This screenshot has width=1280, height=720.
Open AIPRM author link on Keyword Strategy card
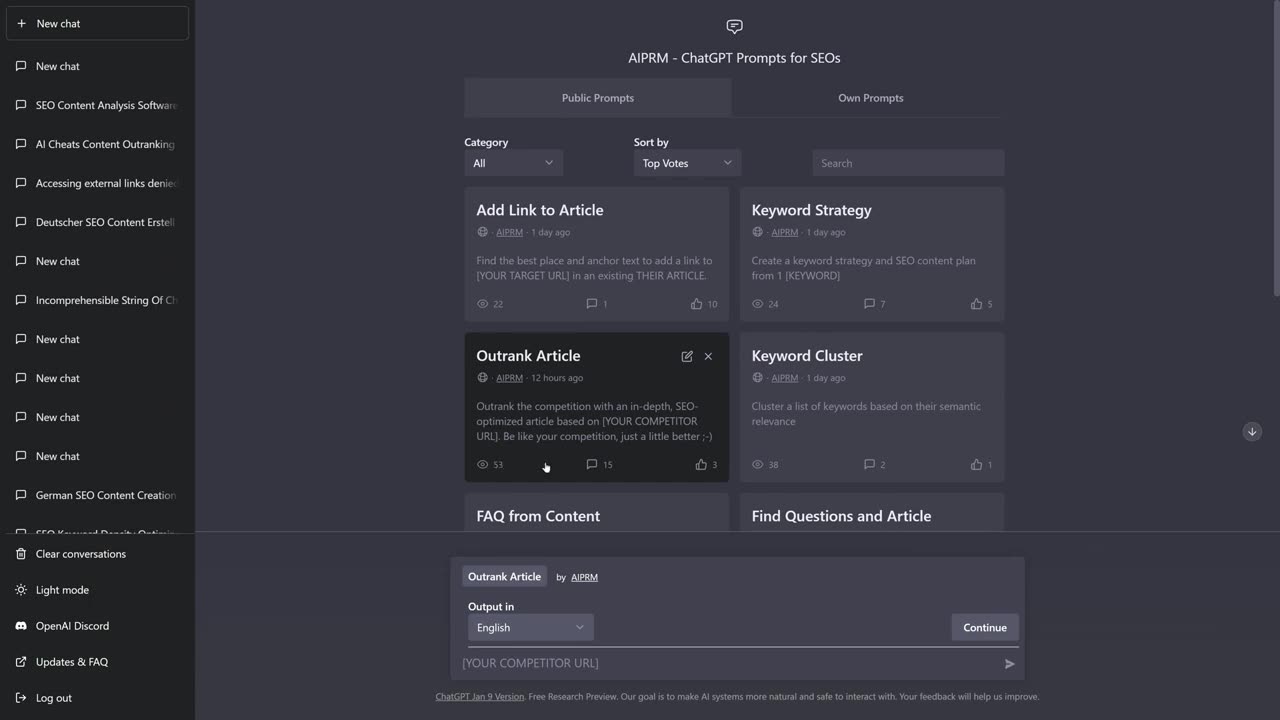784,232
